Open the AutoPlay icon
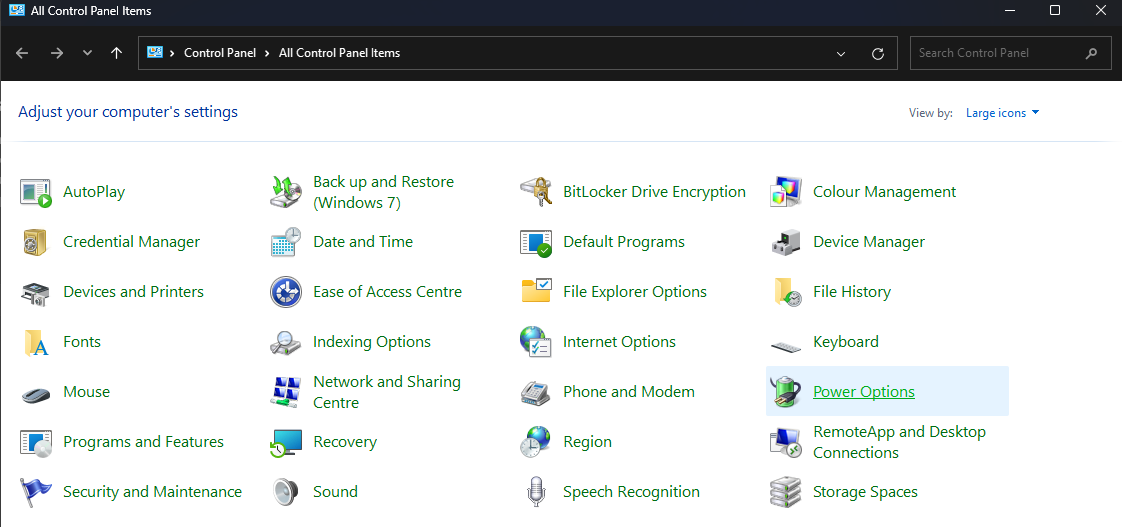This screenshot has width=1122, height=527. tap(36, 192)
